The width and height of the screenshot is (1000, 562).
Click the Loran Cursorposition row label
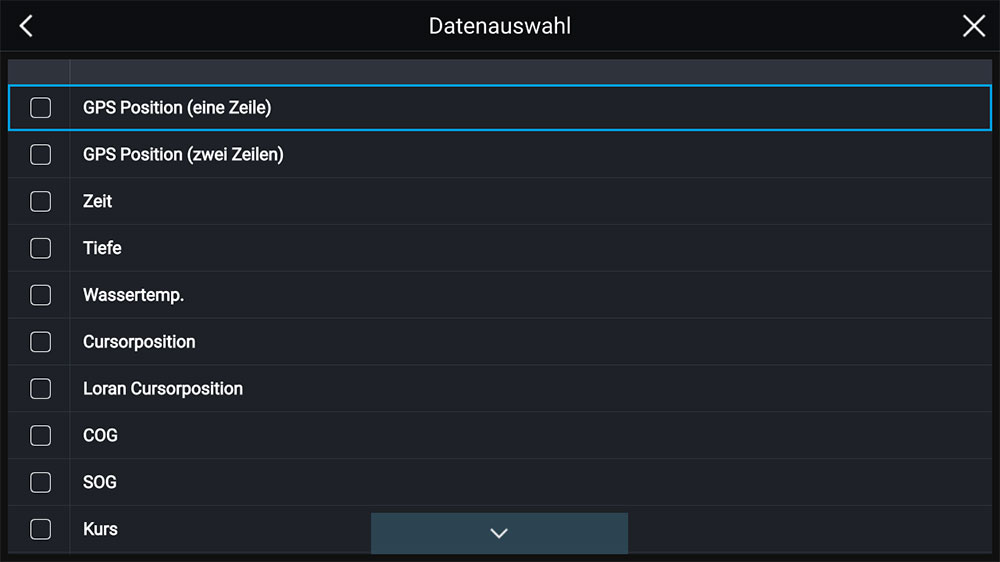(162, 389)
